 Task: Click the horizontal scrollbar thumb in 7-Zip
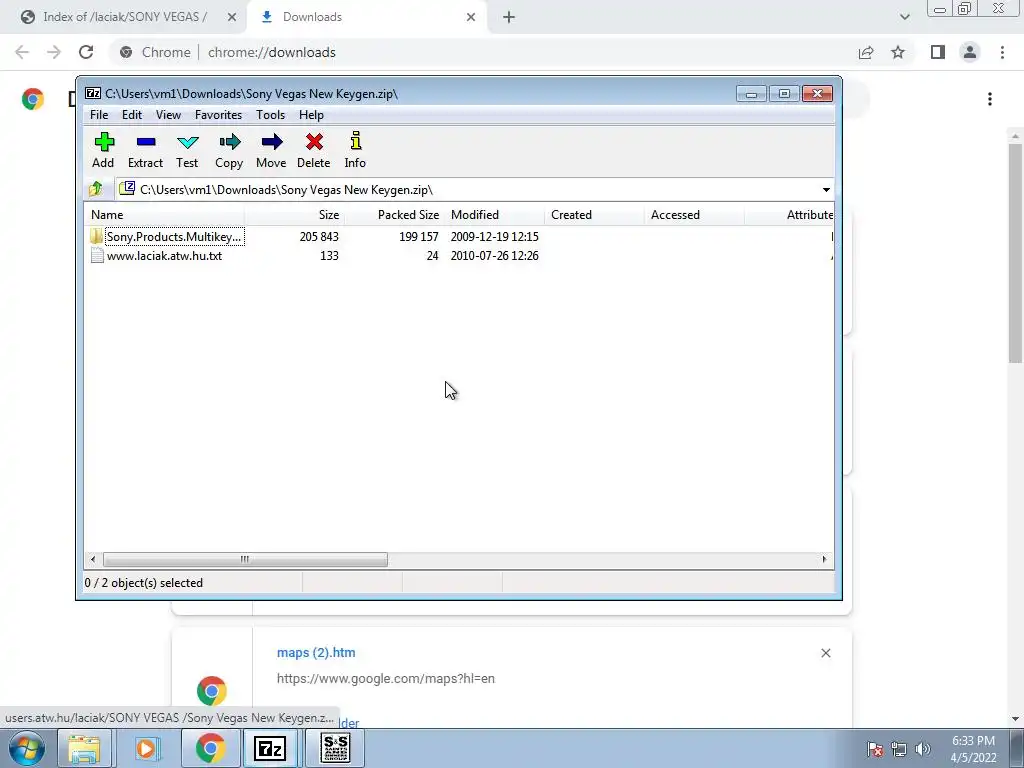tap(245, 560)
